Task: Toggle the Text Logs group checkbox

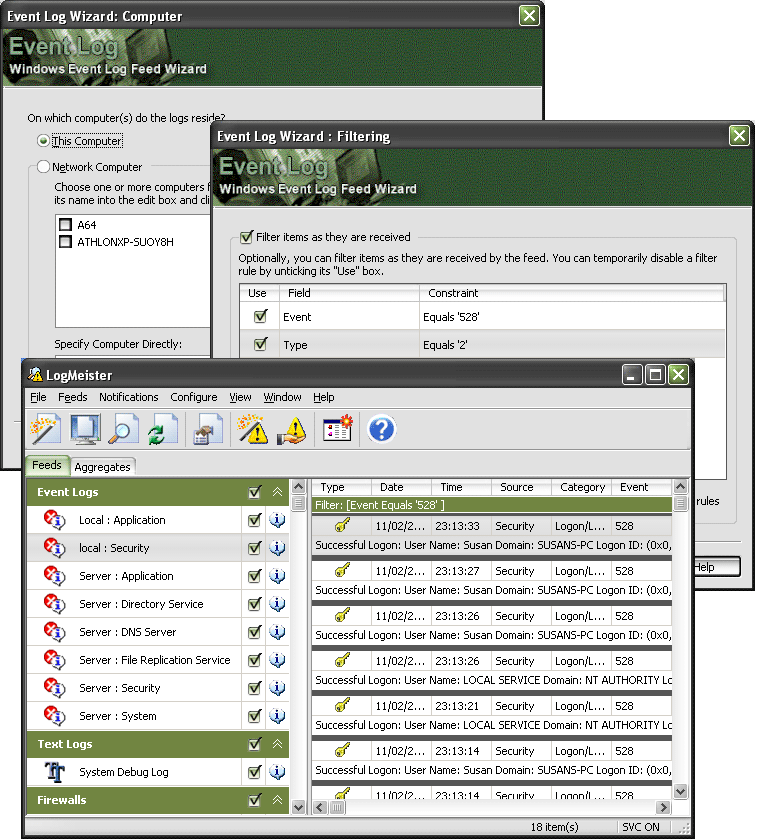Action: 255,744
